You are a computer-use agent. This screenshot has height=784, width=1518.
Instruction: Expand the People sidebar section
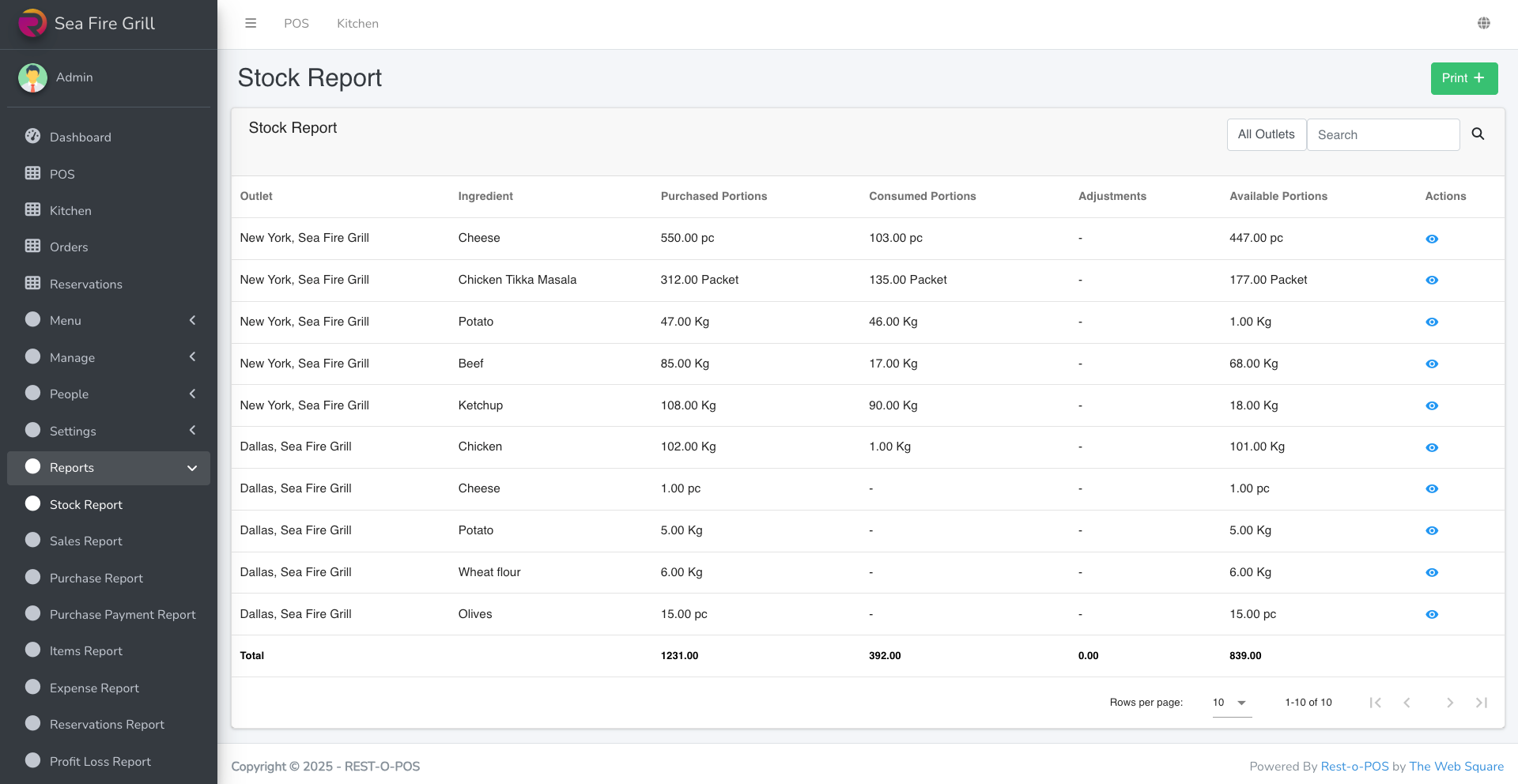click(108, 394)
